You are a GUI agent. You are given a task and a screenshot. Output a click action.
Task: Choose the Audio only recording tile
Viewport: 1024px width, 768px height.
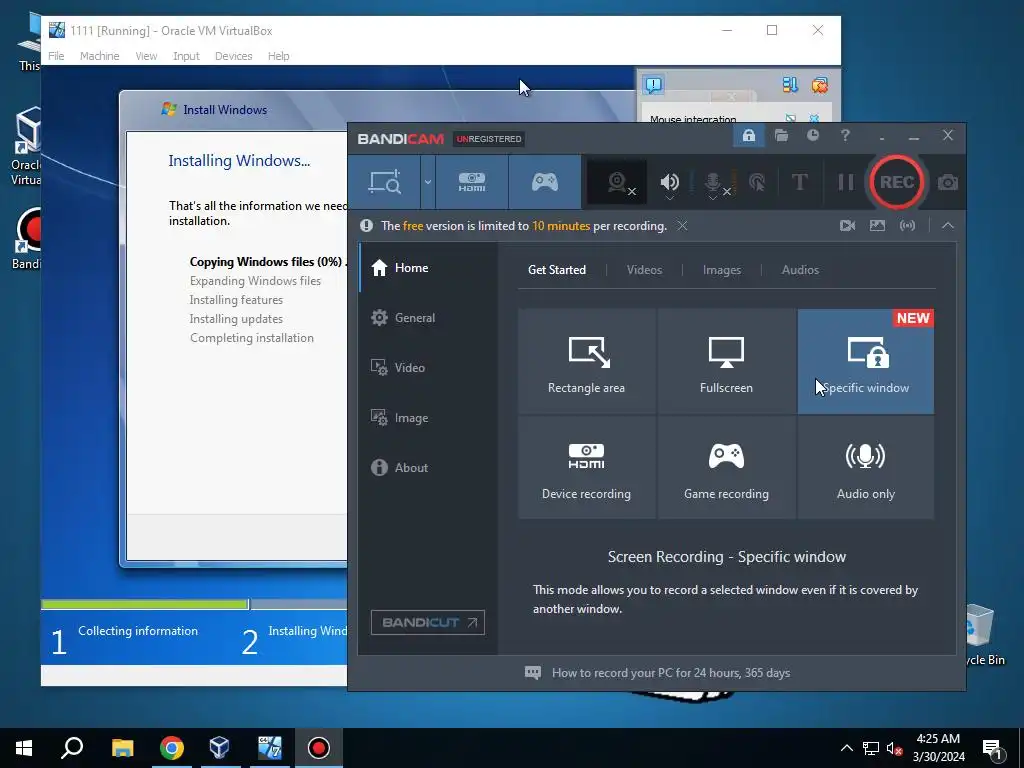pos(865,468)
